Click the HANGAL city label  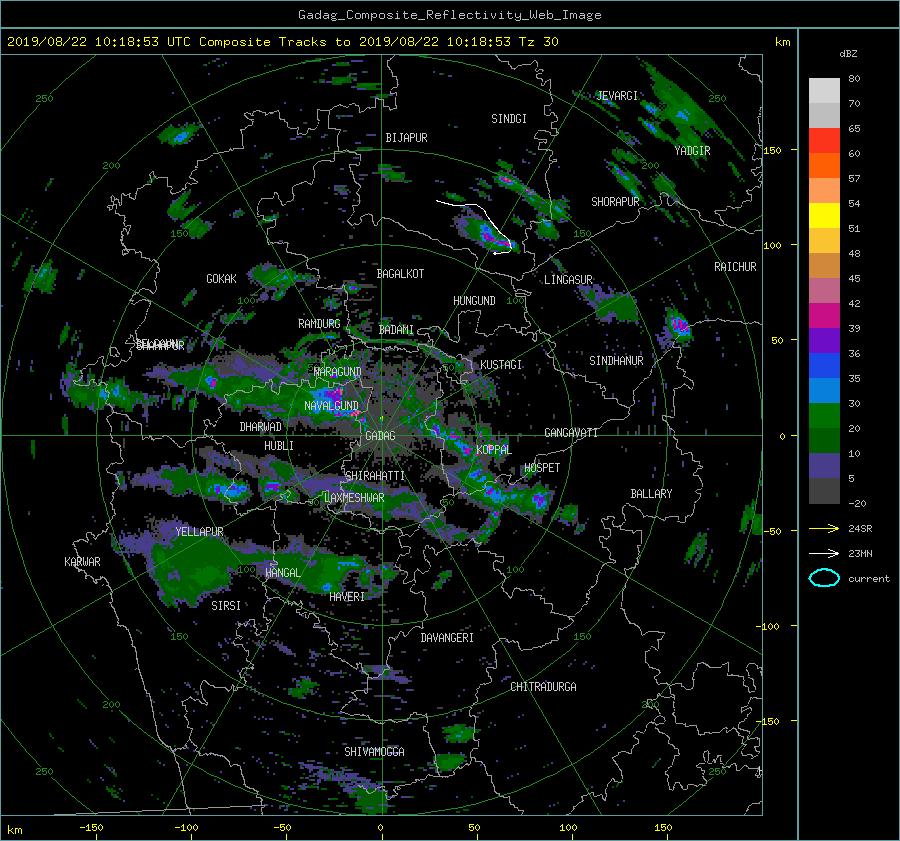pyautogui.click(x=283, y=573)
